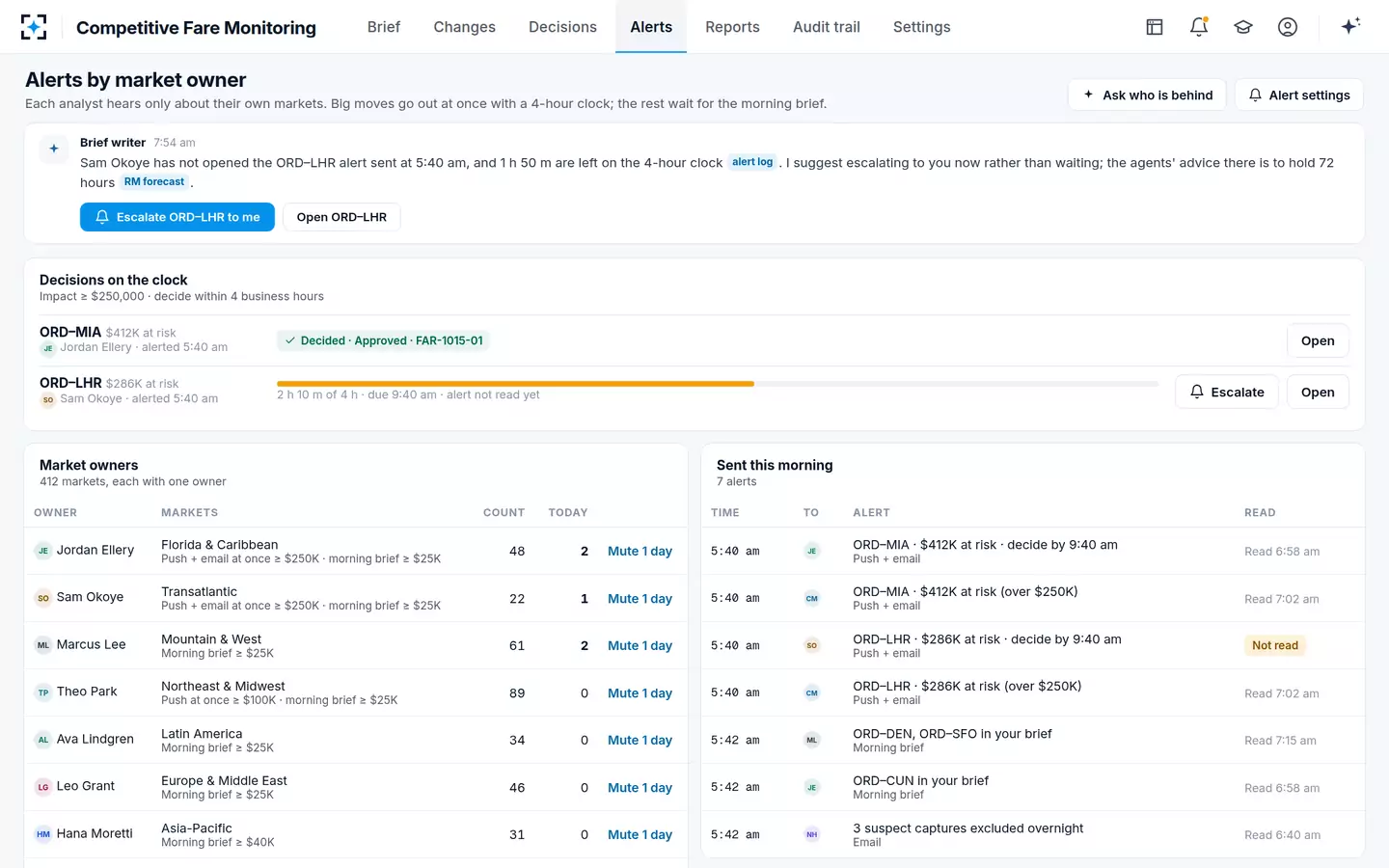The image size is (1389, 868).
Task: Click the Open ORD–LHR button
Action: (x=341, y=217)
